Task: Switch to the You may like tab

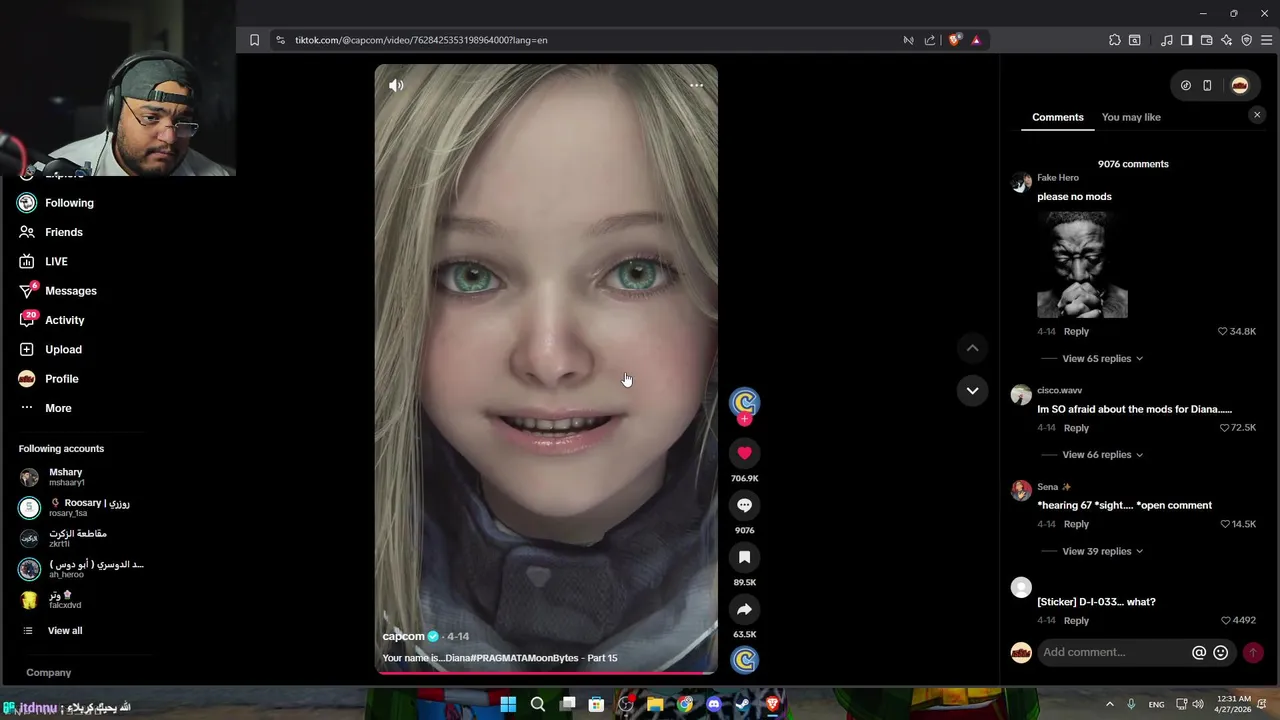Action: [1131, 117]
